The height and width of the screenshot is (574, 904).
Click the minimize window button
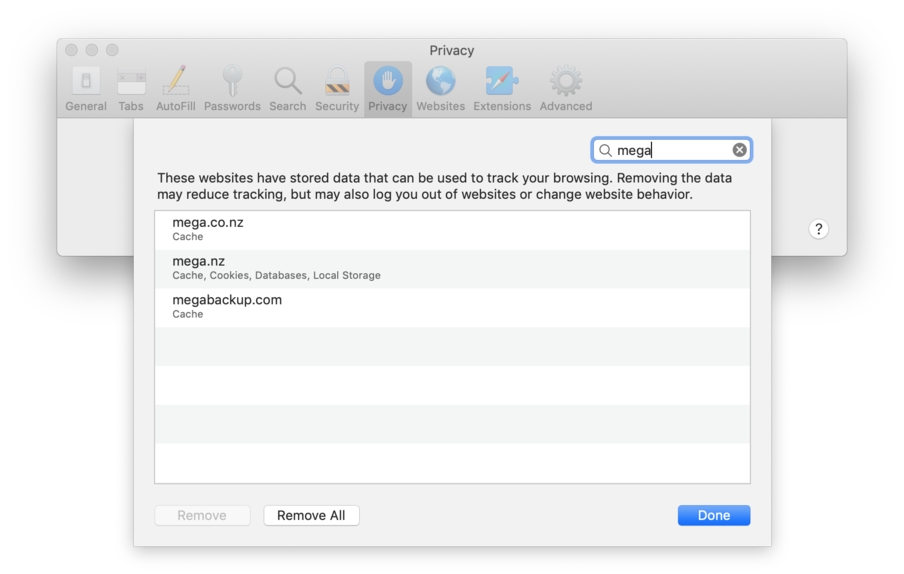tap(92, 50)
